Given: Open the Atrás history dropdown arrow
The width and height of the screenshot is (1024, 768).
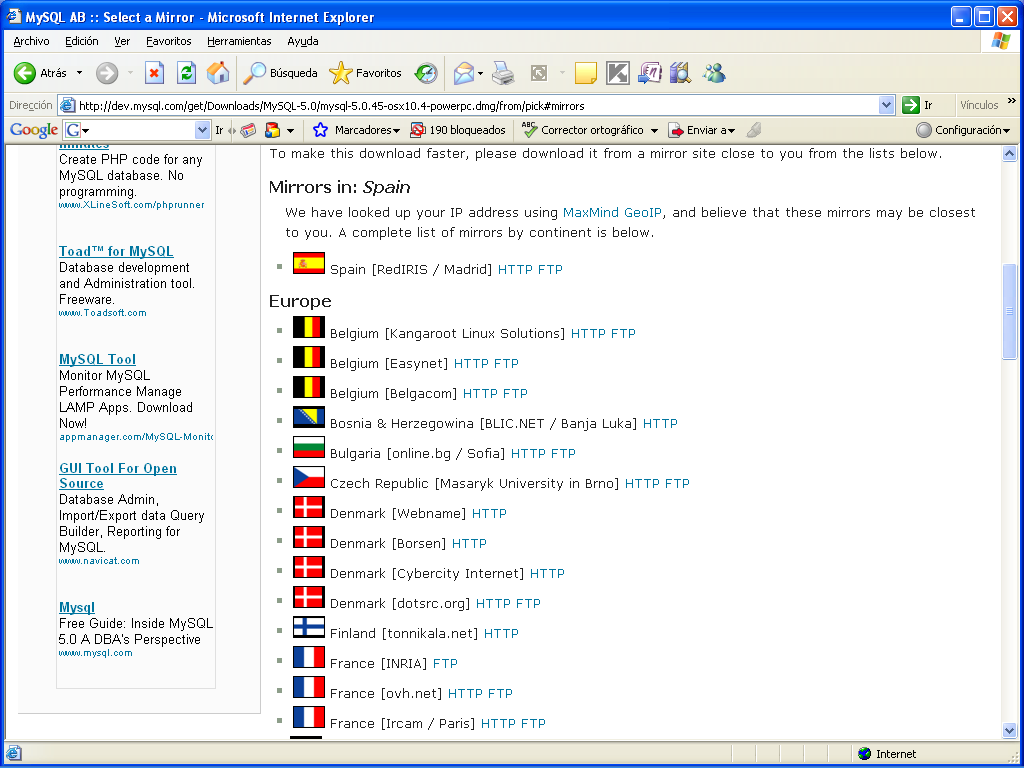Looking at the screenshot, I should pyautogui.click(x=80, y=73).
